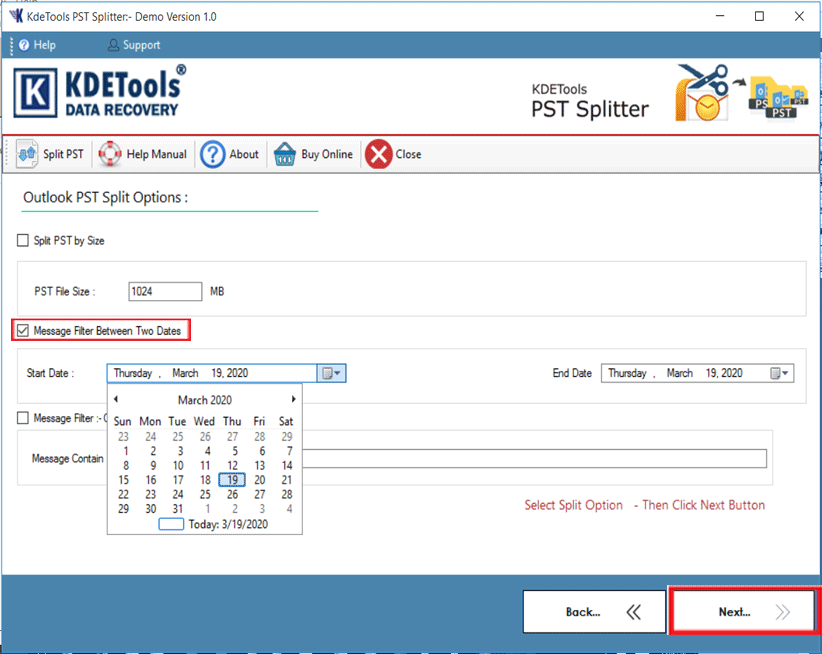Open the Start Date calendar dropdown
The height and width of the screenshot is (654, 822).
[331, 373]
